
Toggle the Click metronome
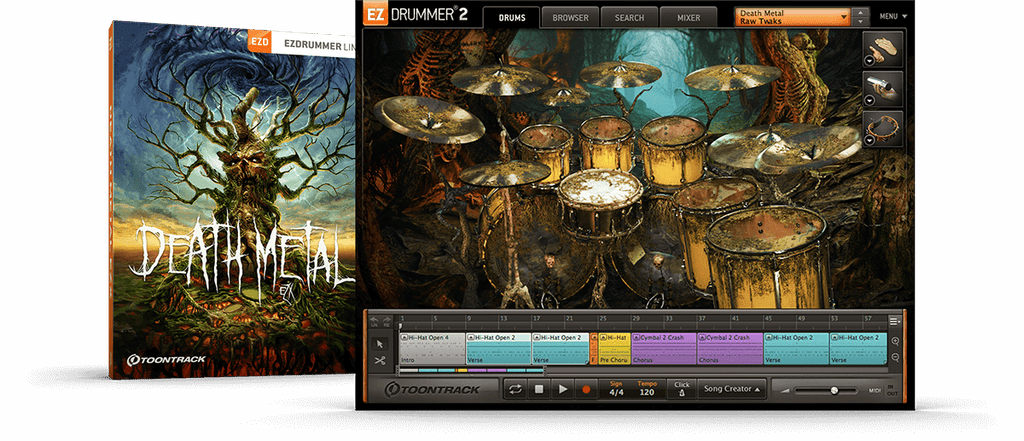coord(682,389)
